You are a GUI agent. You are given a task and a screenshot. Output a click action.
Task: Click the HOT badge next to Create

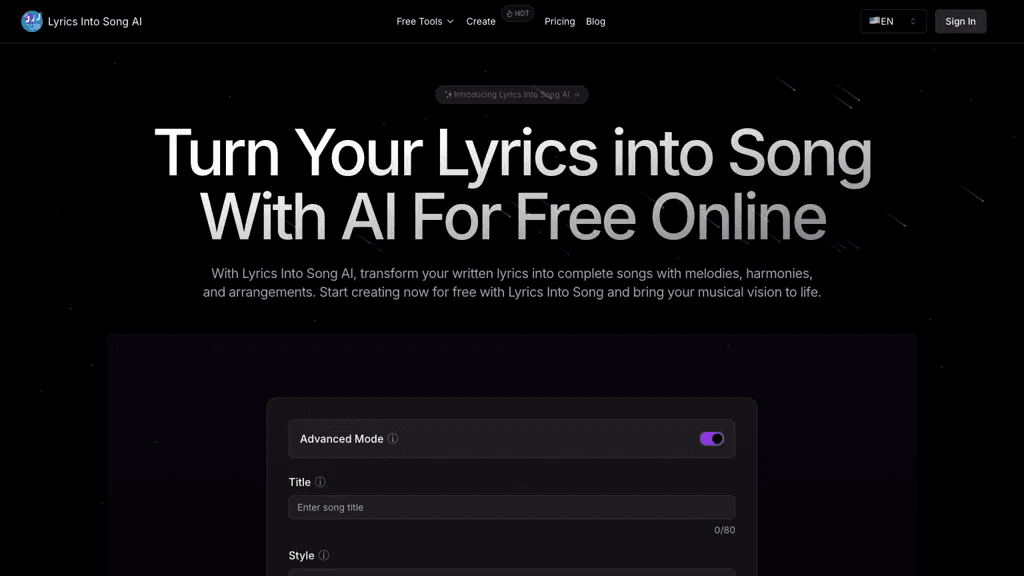(x=517, y=13)
